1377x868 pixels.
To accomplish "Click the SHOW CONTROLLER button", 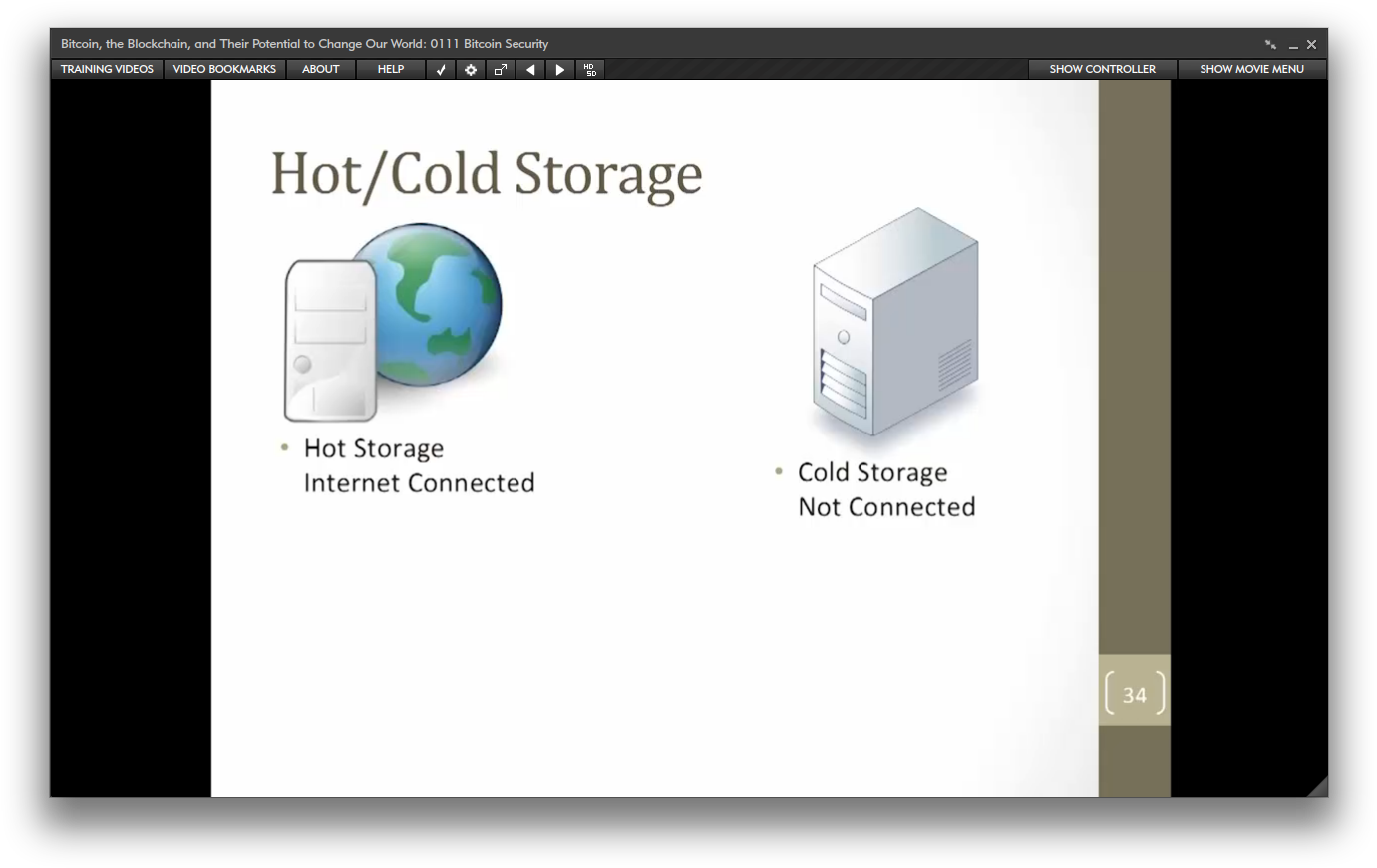I will click(1102, 69).
